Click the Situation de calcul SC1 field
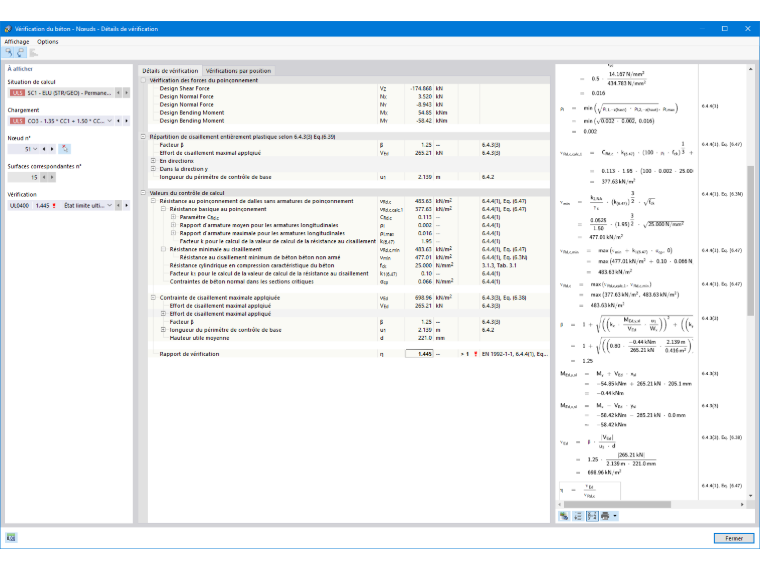The image size is (760, 570). pyautogui.click(x=61, y=93)
